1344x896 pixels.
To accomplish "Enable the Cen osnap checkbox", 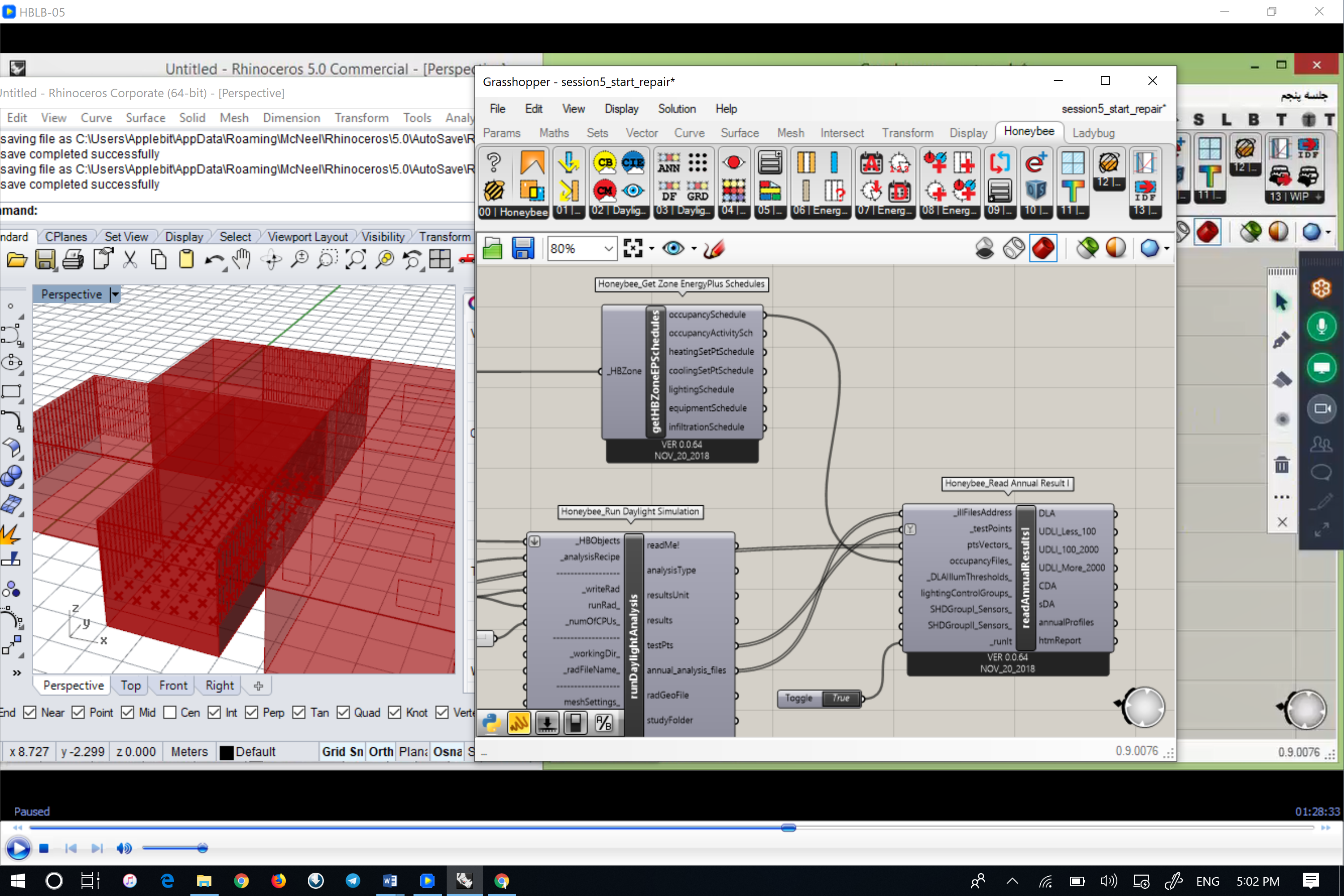I will (170, 712).
